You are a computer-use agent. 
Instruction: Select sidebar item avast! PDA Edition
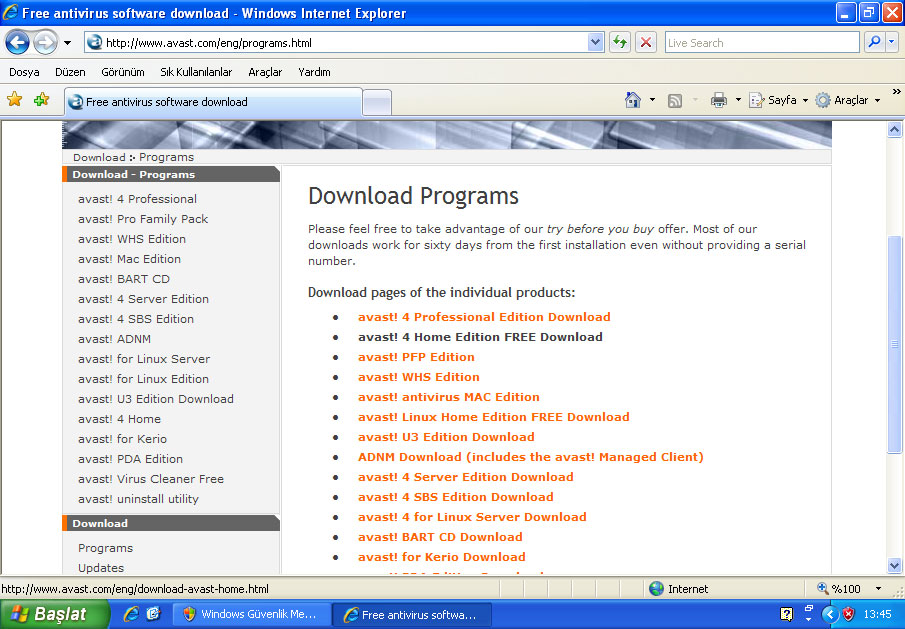click(130, 459)
